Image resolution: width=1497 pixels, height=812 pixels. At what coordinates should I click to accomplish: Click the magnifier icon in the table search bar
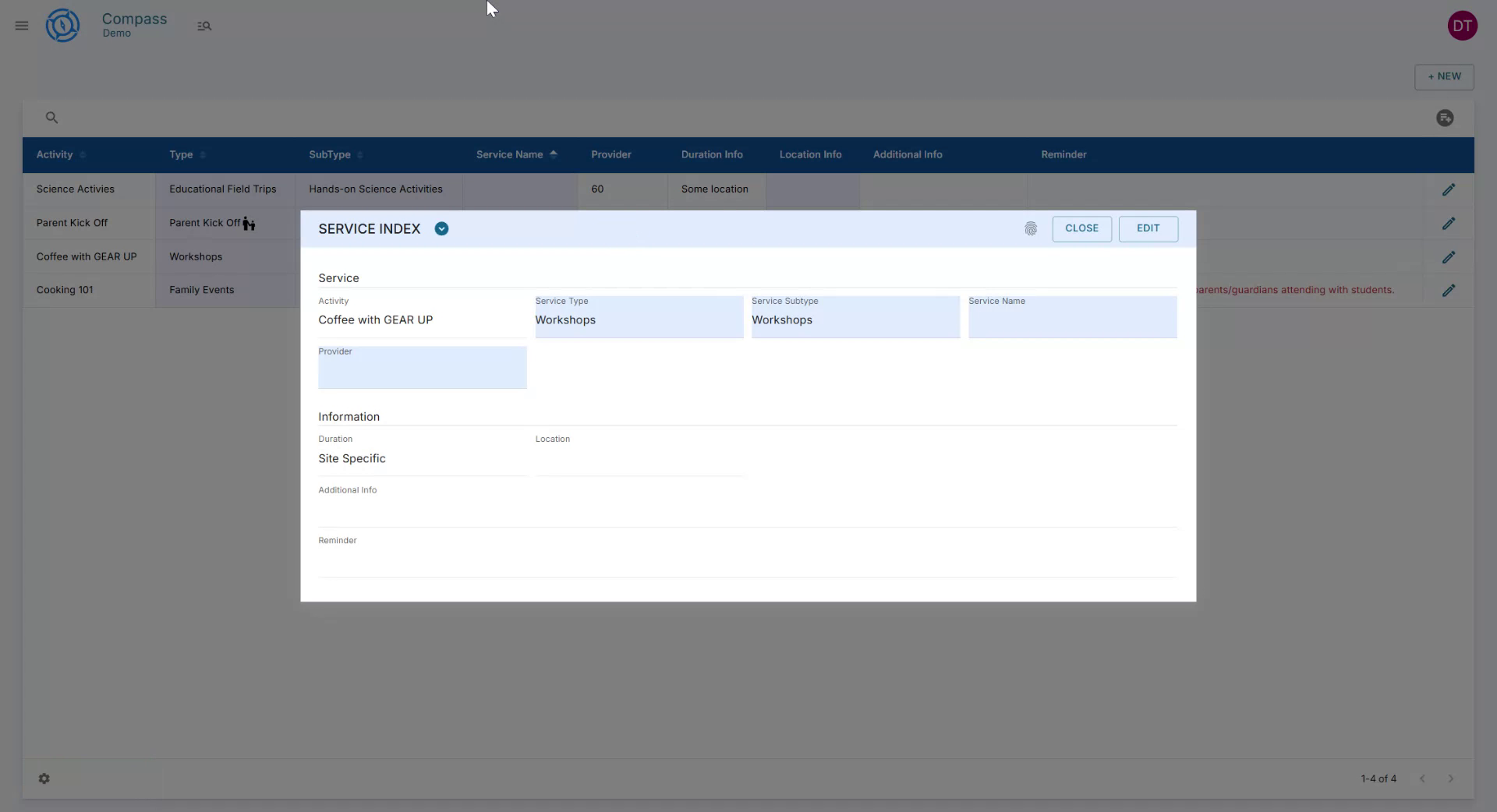(x=51, y=117)
